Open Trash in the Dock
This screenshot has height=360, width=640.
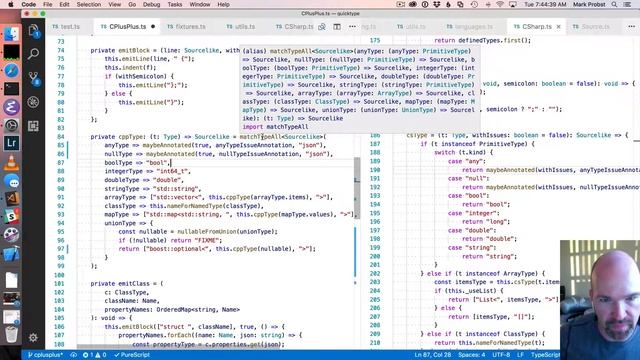click(x=11, y=334)
